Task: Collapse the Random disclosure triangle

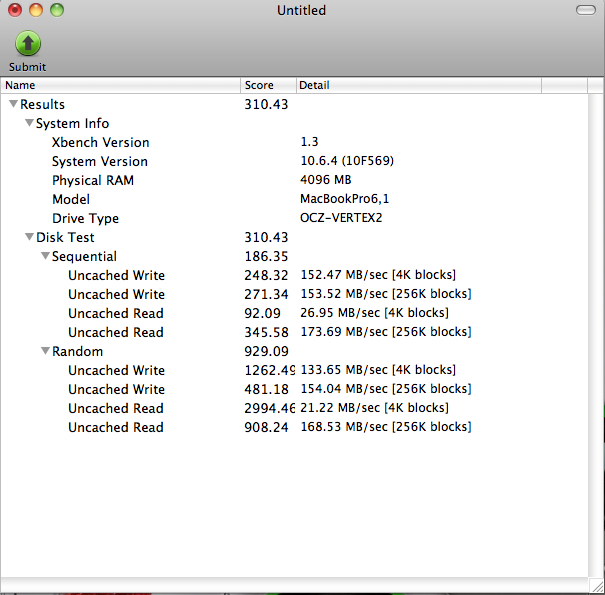Action: tap(45, 351)
